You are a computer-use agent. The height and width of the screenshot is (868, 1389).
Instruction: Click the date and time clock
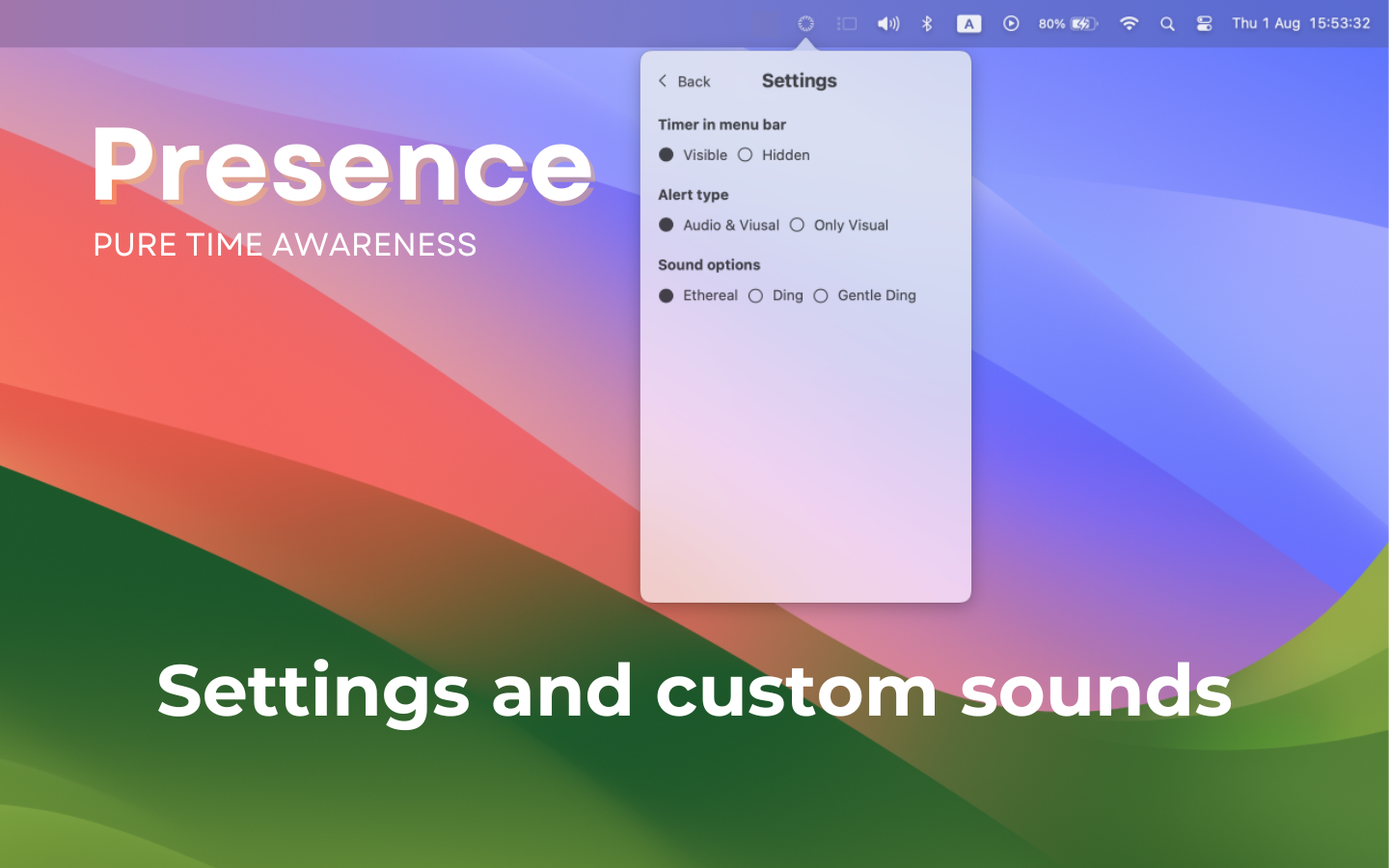(1300, 23)
